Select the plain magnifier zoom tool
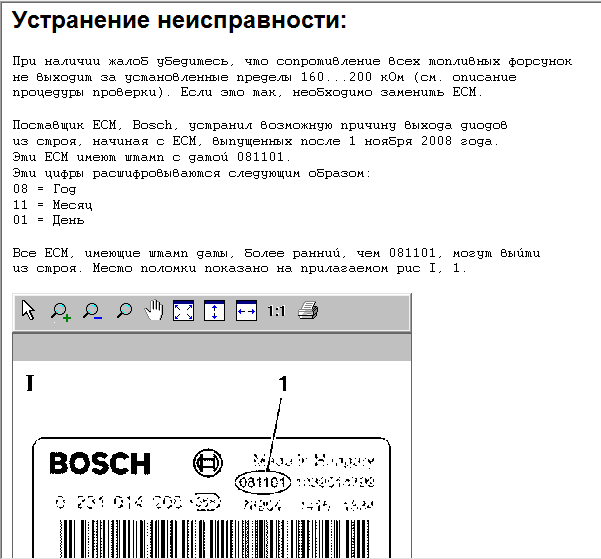Screen dimensions: 601x559 tap(124, 311)
